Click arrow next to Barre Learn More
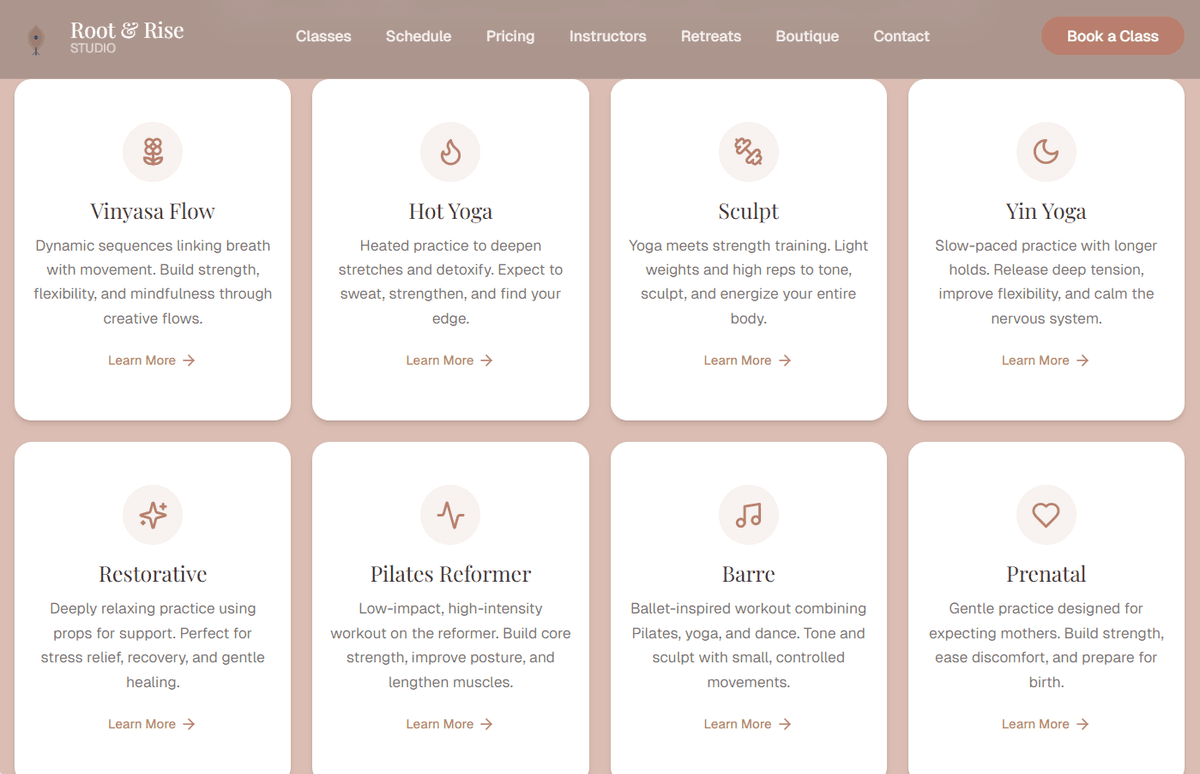 (785, 724)
